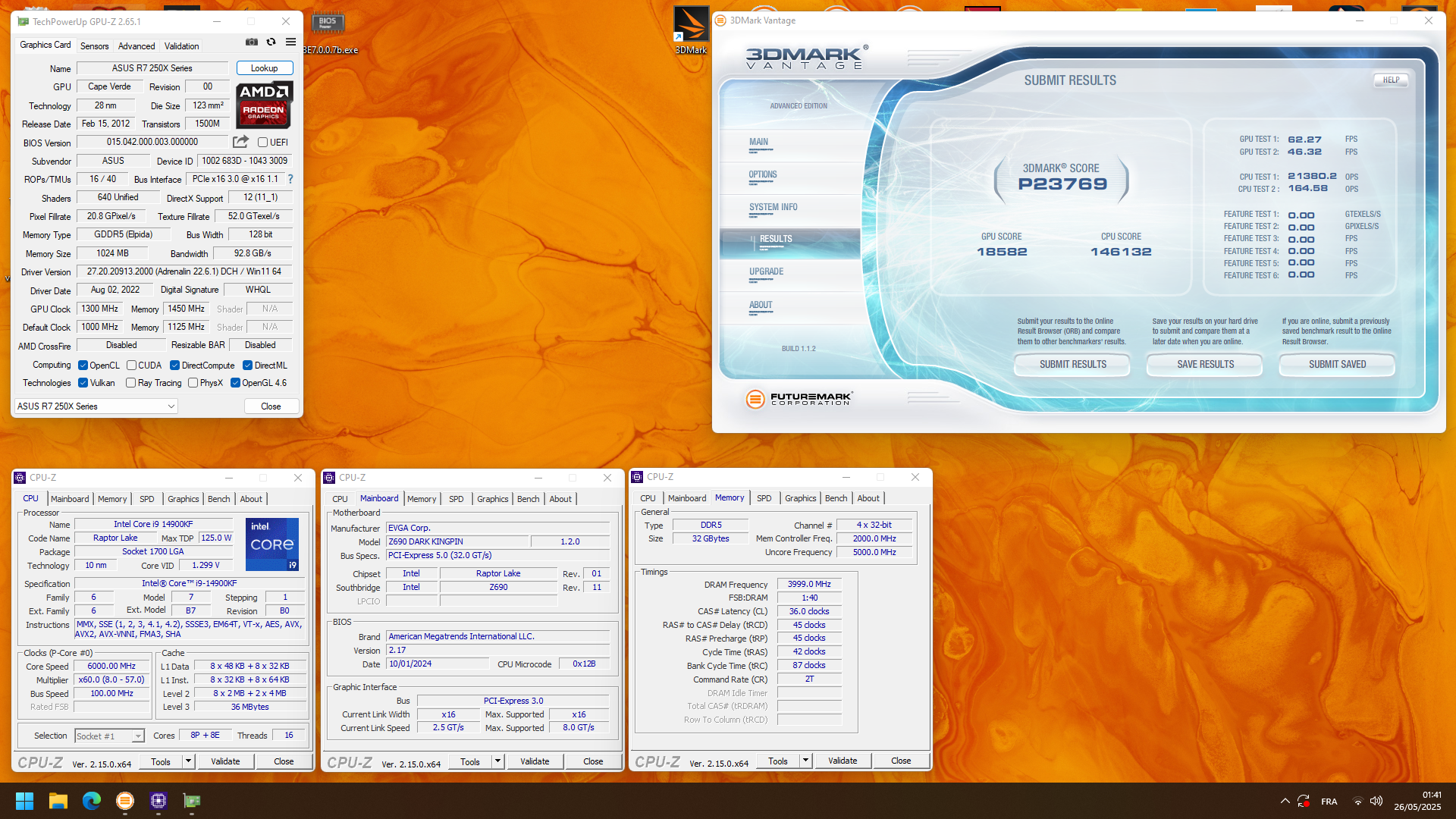This screenshot has width=1456, height=819.
Task: Click the Driver Version field in GPU-Z
Action: pos(184,271)
